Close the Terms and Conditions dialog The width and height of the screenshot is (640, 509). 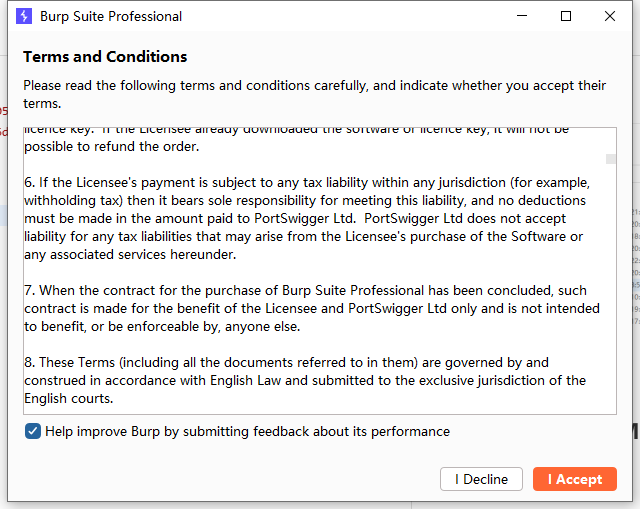coord(610,16)
